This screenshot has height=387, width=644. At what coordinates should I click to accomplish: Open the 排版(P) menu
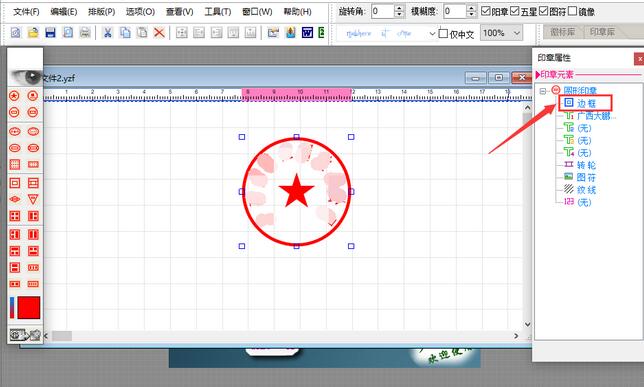coord(101,12)
